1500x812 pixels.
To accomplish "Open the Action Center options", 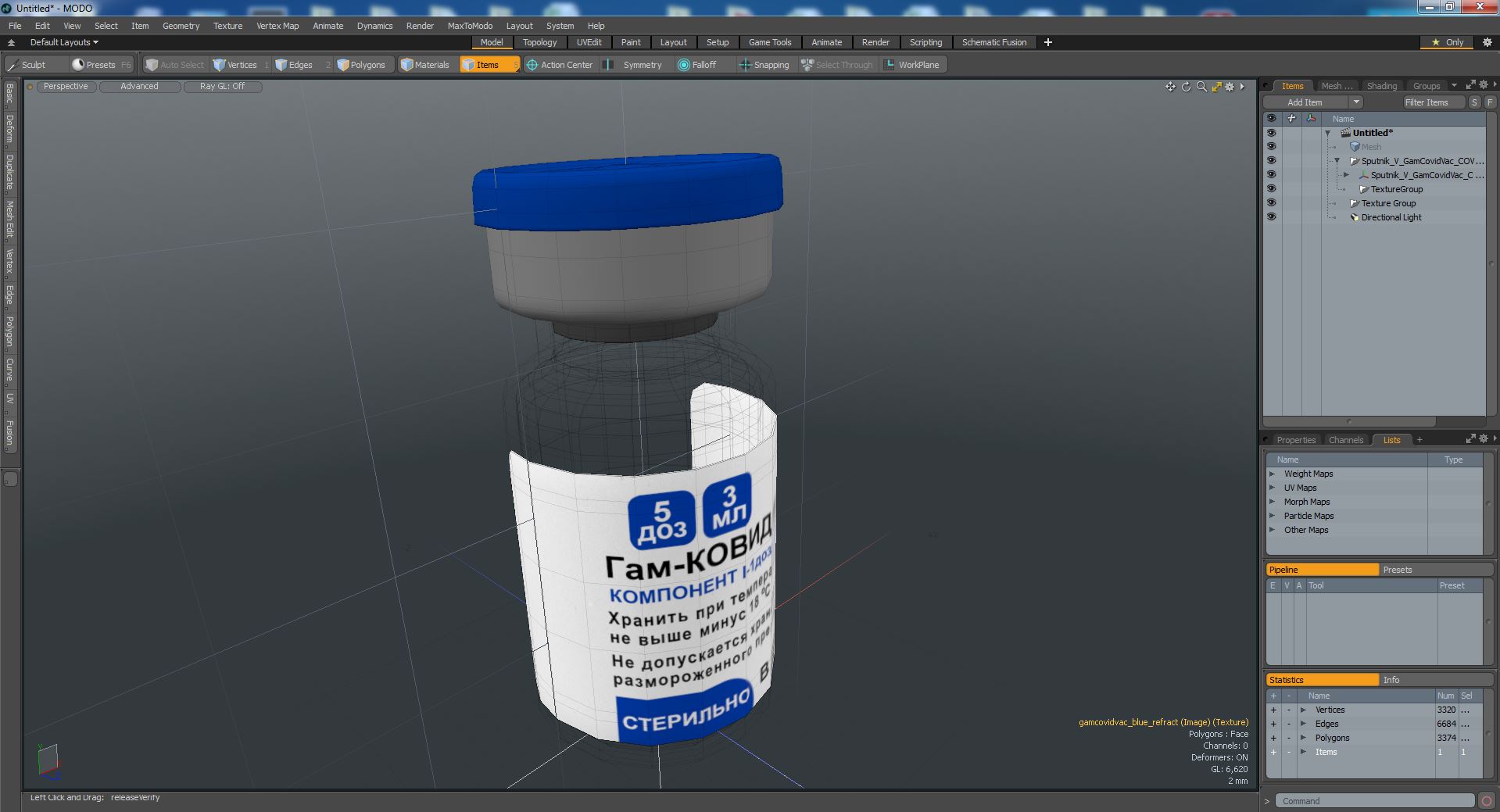I will pyautogui.click(x=560, y=65).
